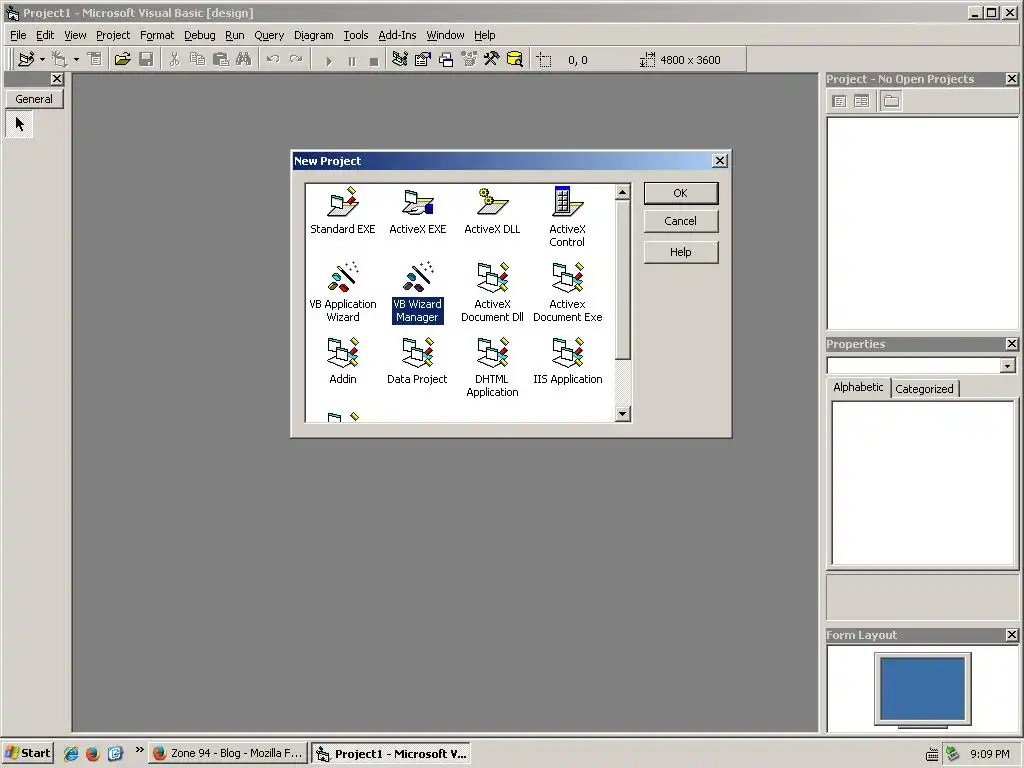Click the Undo toolbar icon
Viewport: 1024px width, 768px height.
273,59
